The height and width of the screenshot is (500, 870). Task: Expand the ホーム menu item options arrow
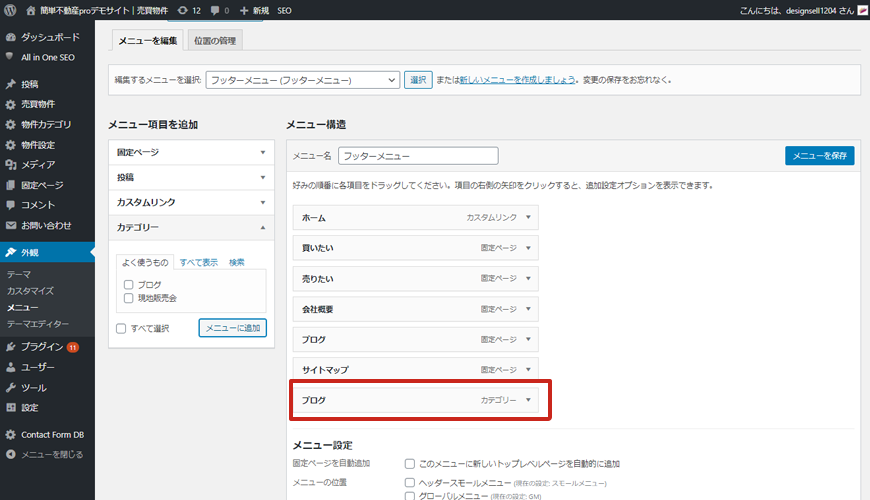coord(528,218)
